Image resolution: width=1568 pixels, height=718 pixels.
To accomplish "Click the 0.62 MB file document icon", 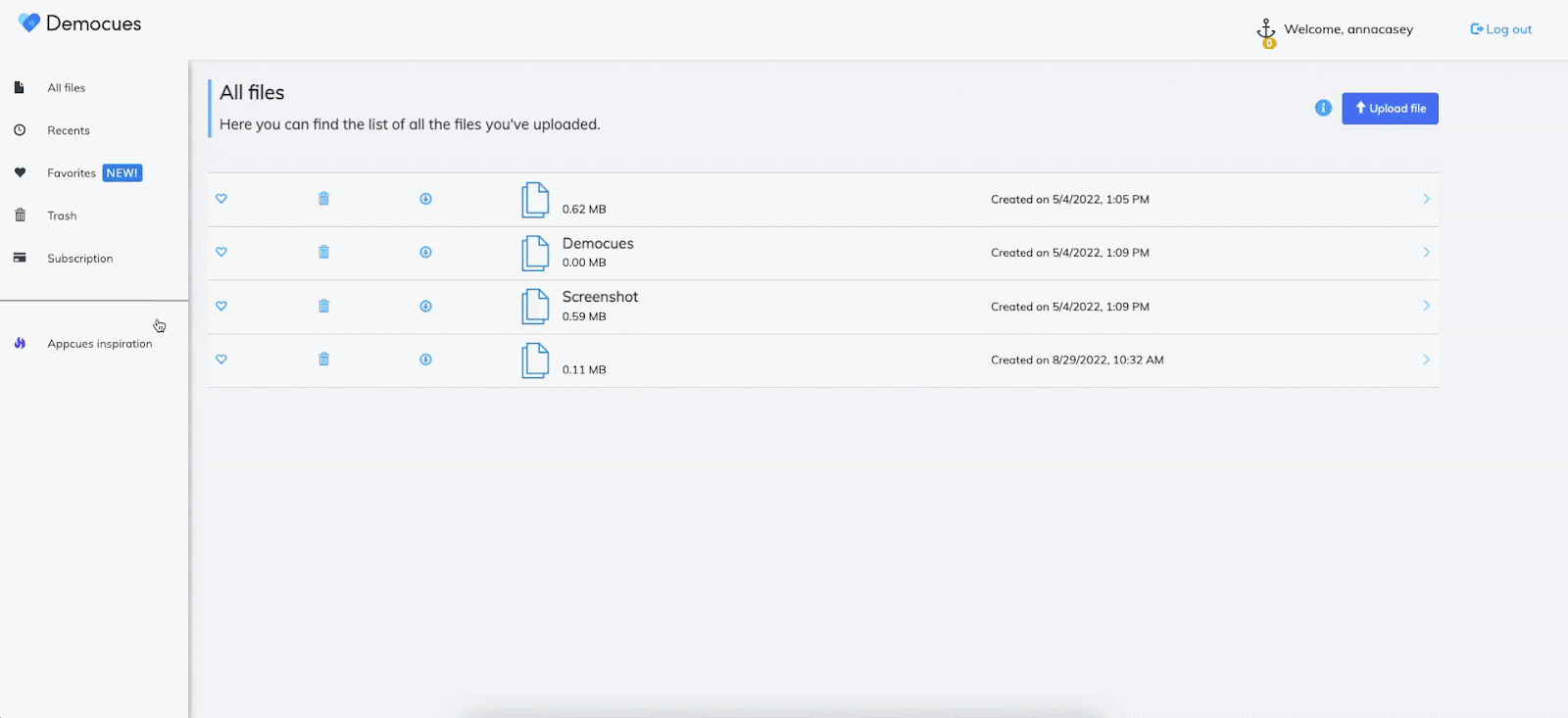I will pos(535,200).
